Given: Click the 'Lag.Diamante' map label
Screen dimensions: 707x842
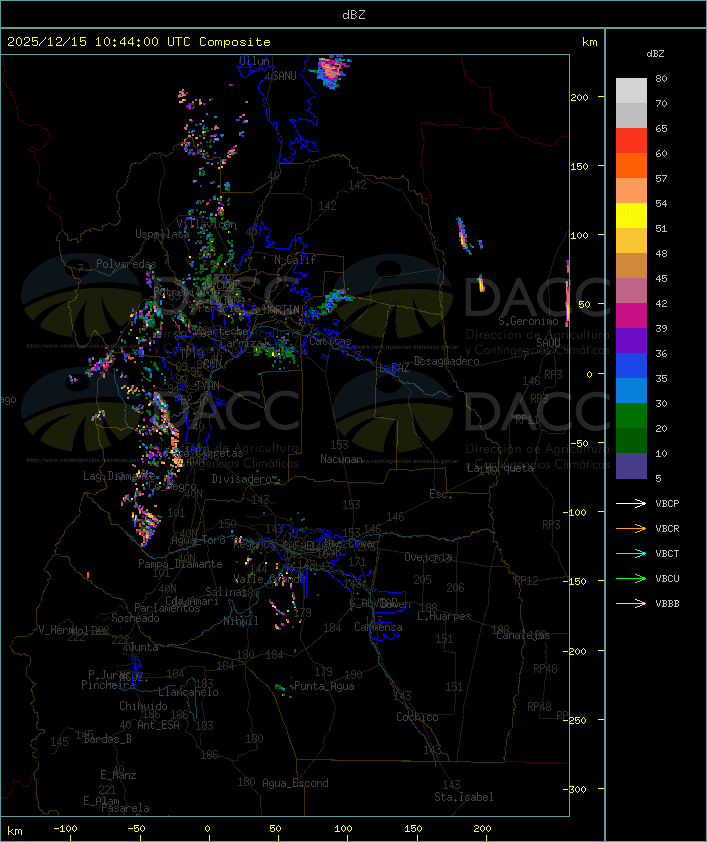Looking at the screenshot, I should click(x=119, y=476).
